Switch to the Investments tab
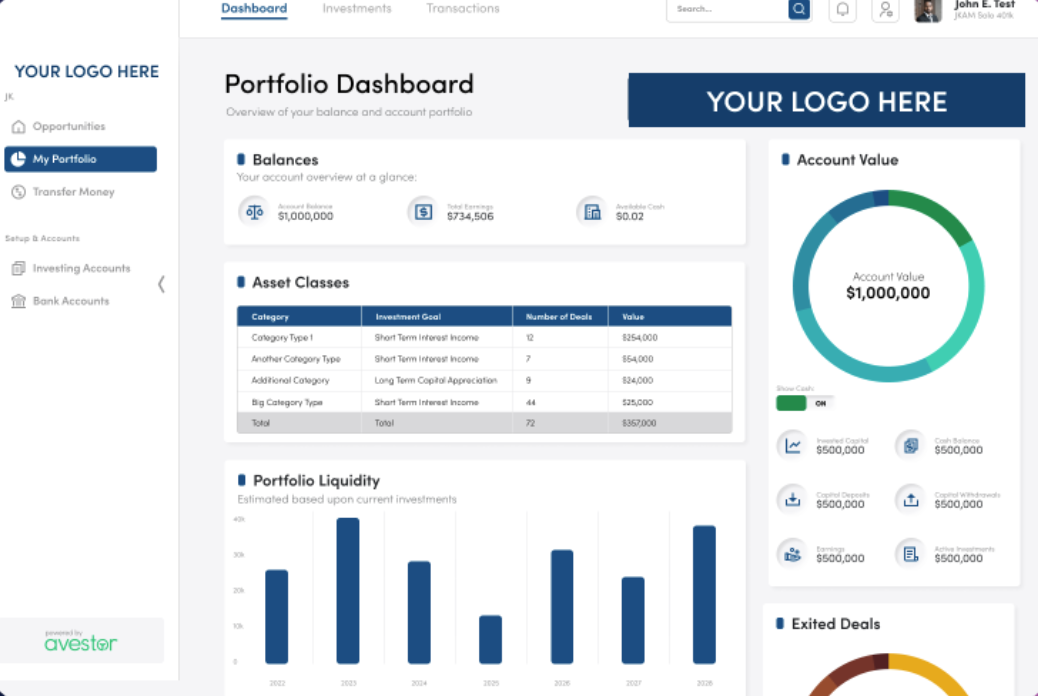Viewport: 1038px width, 696px height. [x=357, y=8]
